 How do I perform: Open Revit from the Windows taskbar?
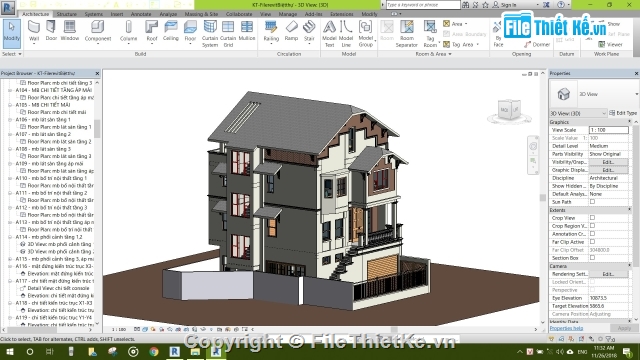(174, 351)
